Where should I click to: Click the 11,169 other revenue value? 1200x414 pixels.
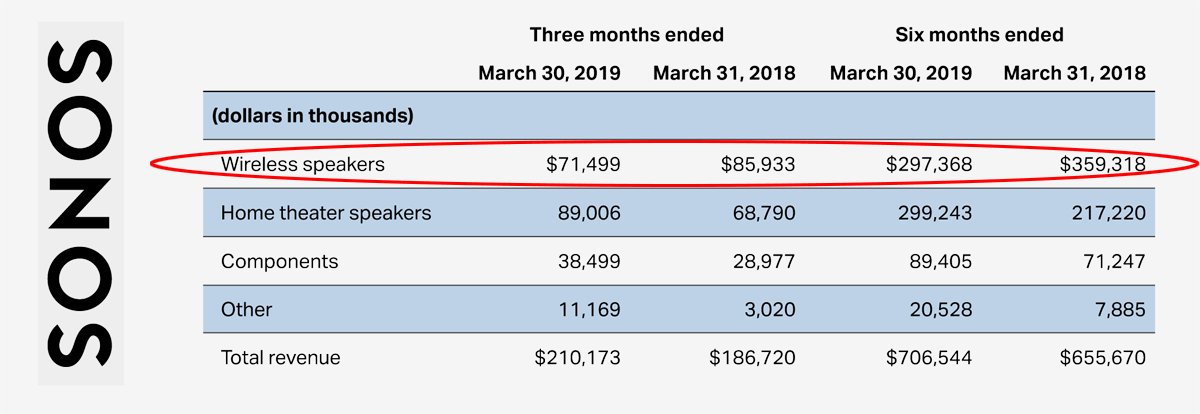click(590, 310)
